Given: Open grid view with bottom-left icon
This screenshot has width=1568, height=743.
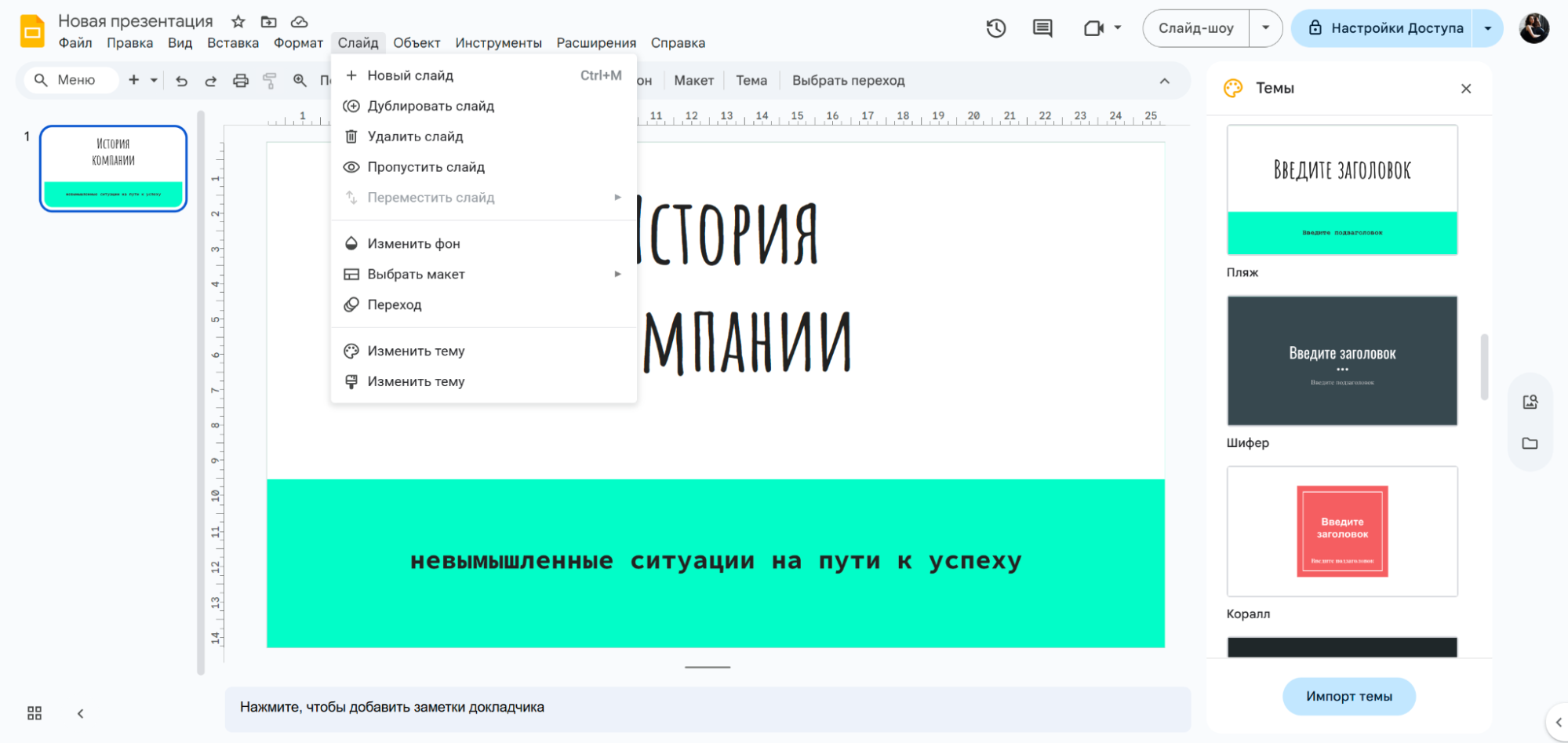Looking at the screenshot, I should [35, 713].
